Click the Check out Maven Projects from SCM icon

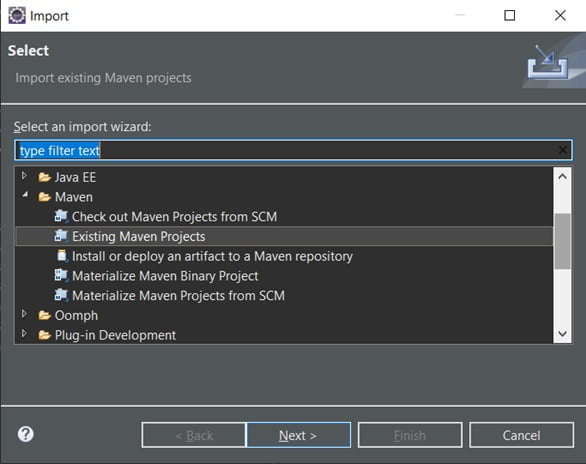click(61, 216)
